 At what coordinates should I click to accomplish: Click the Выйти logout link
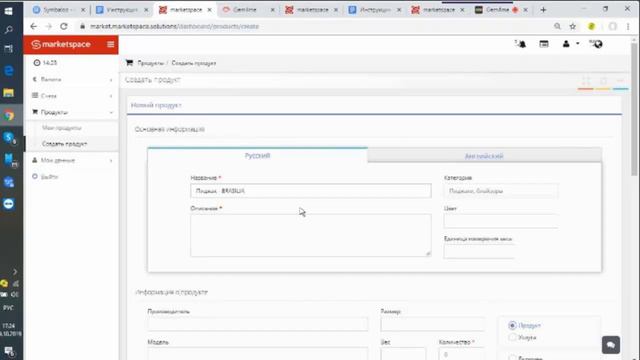49,177
